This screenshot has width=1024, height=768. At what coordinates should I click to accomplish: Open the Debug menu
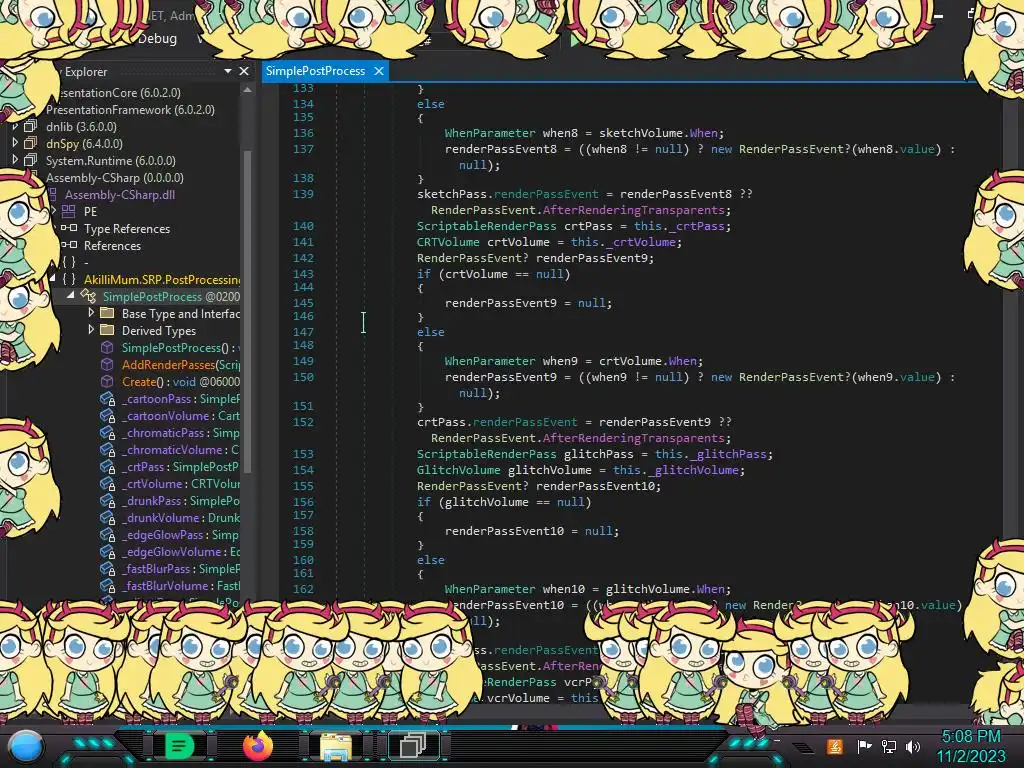click(x=157, y=39)
